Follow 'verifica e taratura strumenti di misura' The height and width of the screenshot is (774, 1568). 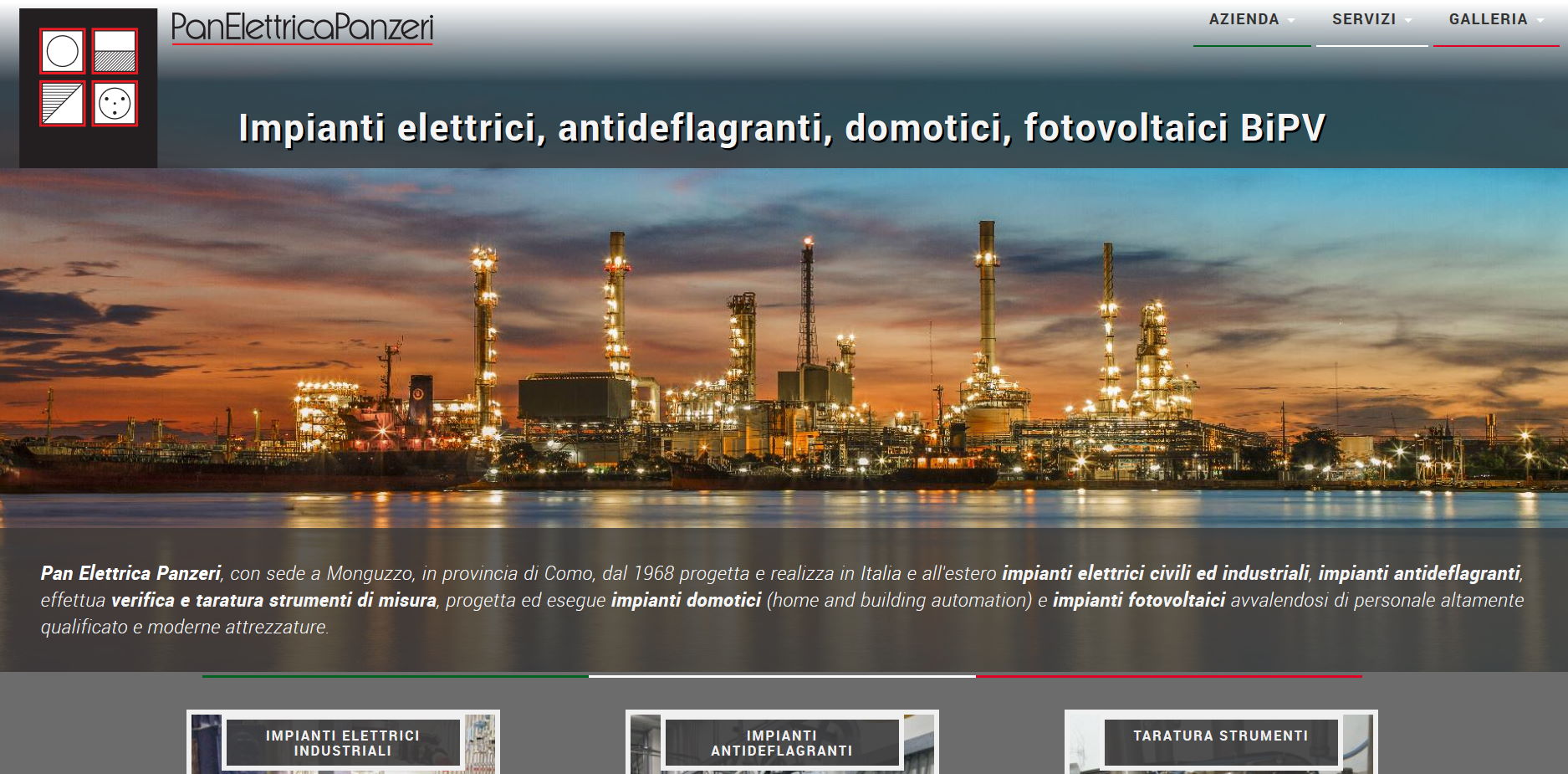pos(273,600)
